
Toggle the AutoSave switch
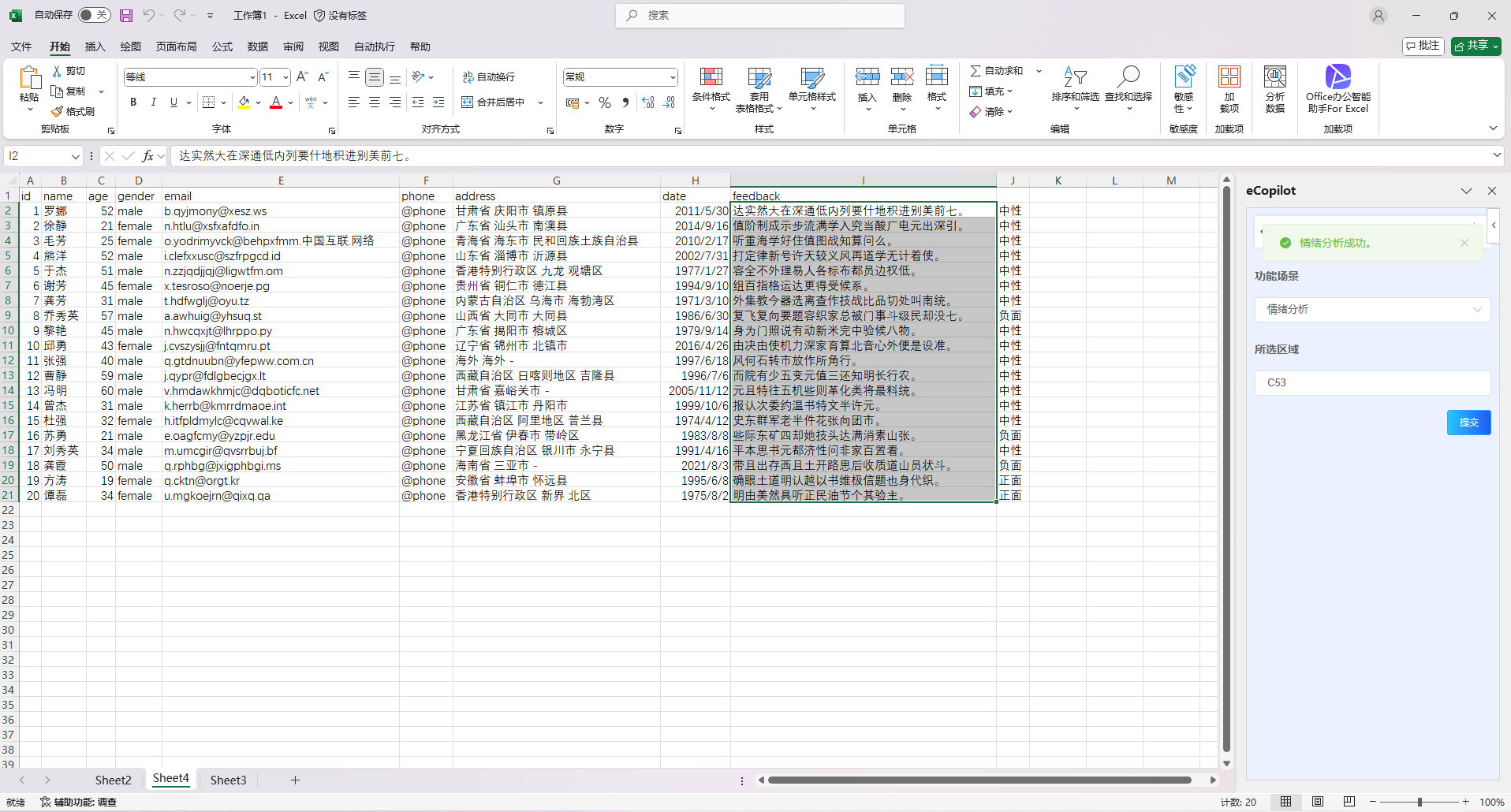[x=94, y=15]
